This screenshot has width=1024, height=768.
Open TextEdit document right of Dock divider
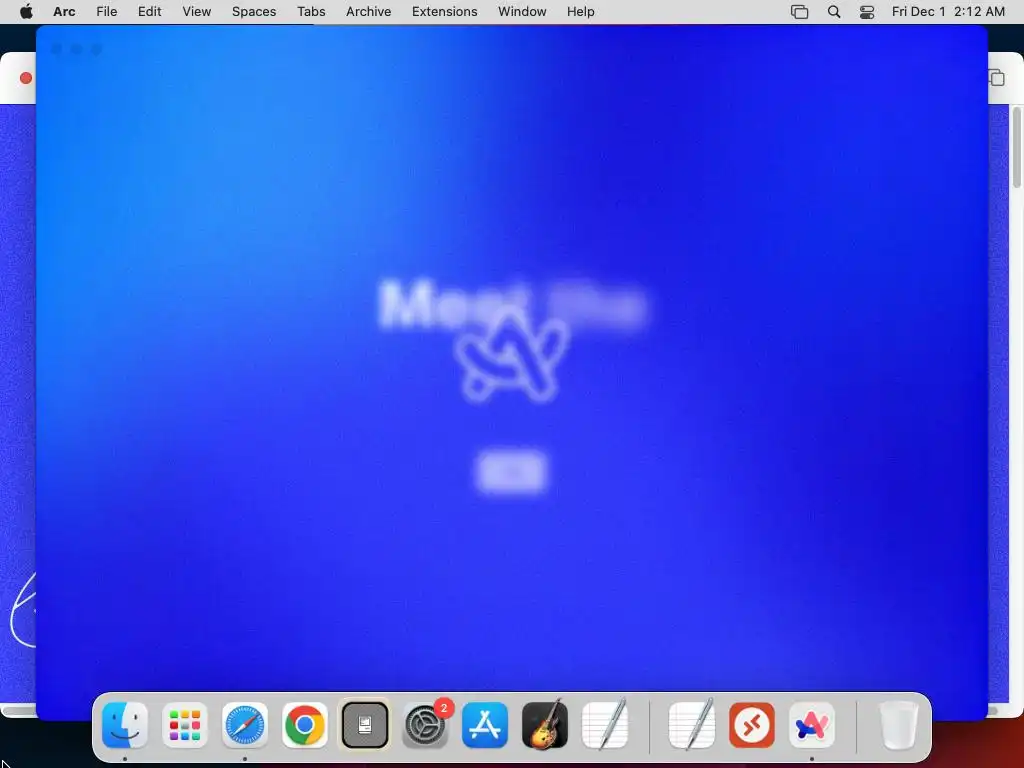click(692, 725)
